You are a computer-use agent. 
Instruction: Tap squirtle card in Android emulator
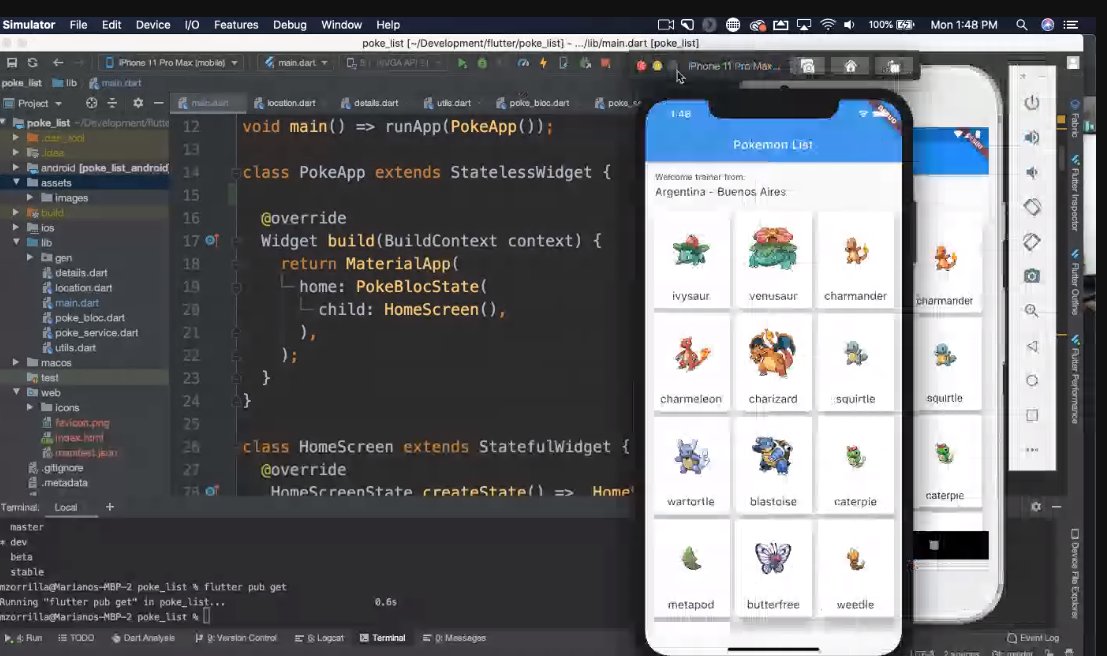945,364
